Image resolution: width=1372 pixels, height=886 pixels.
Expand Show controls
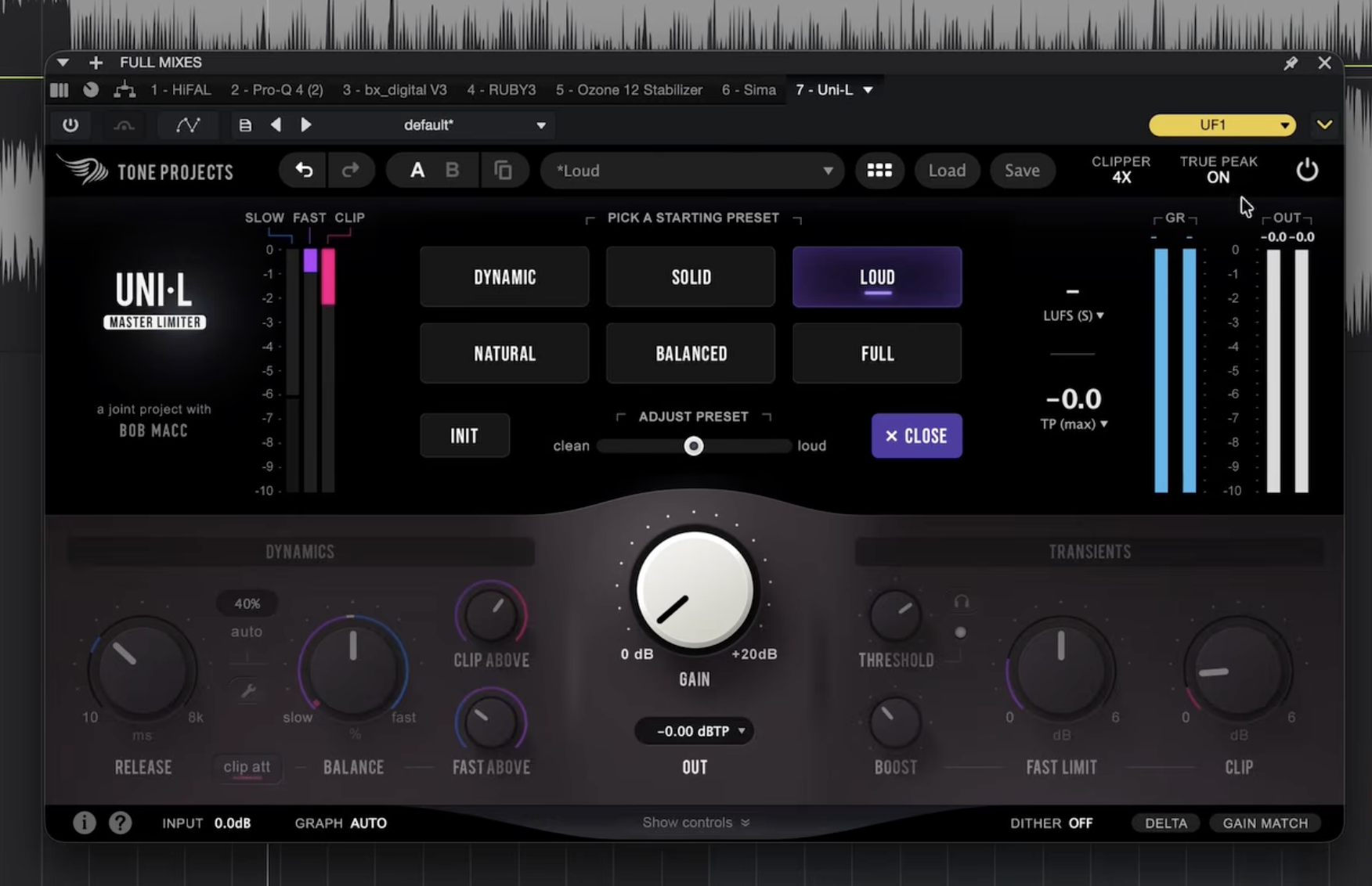(696, 823)
